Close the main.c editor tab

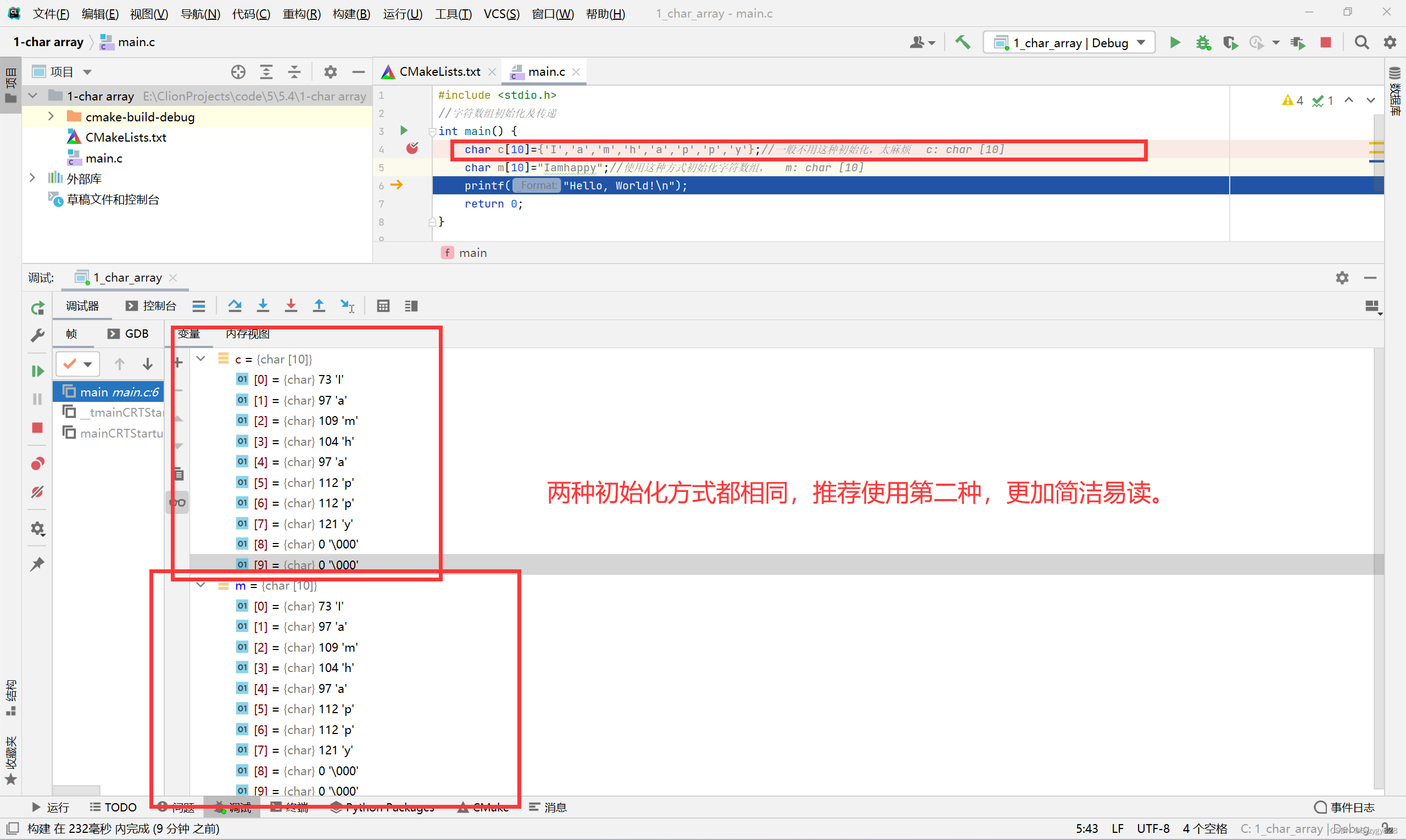576,72
